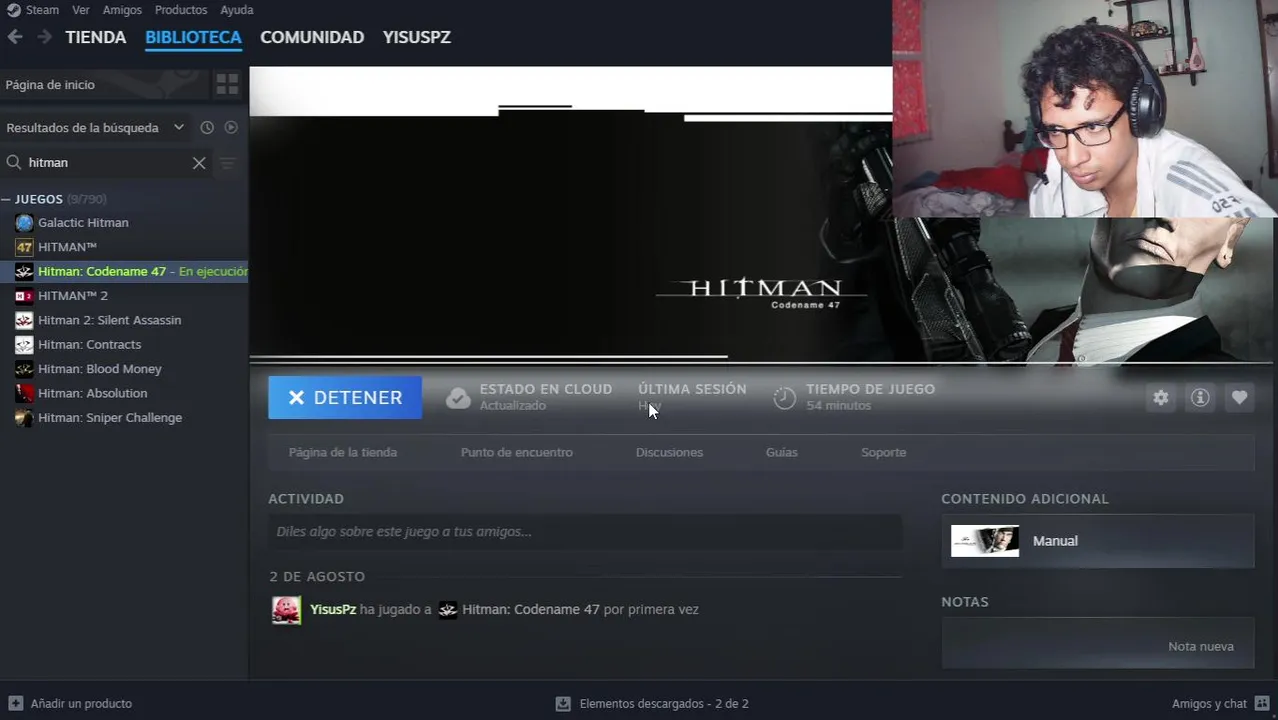Click the Hitman Codename 47 hero logo
Screen dimensions: 1278x720
[762, 292]
